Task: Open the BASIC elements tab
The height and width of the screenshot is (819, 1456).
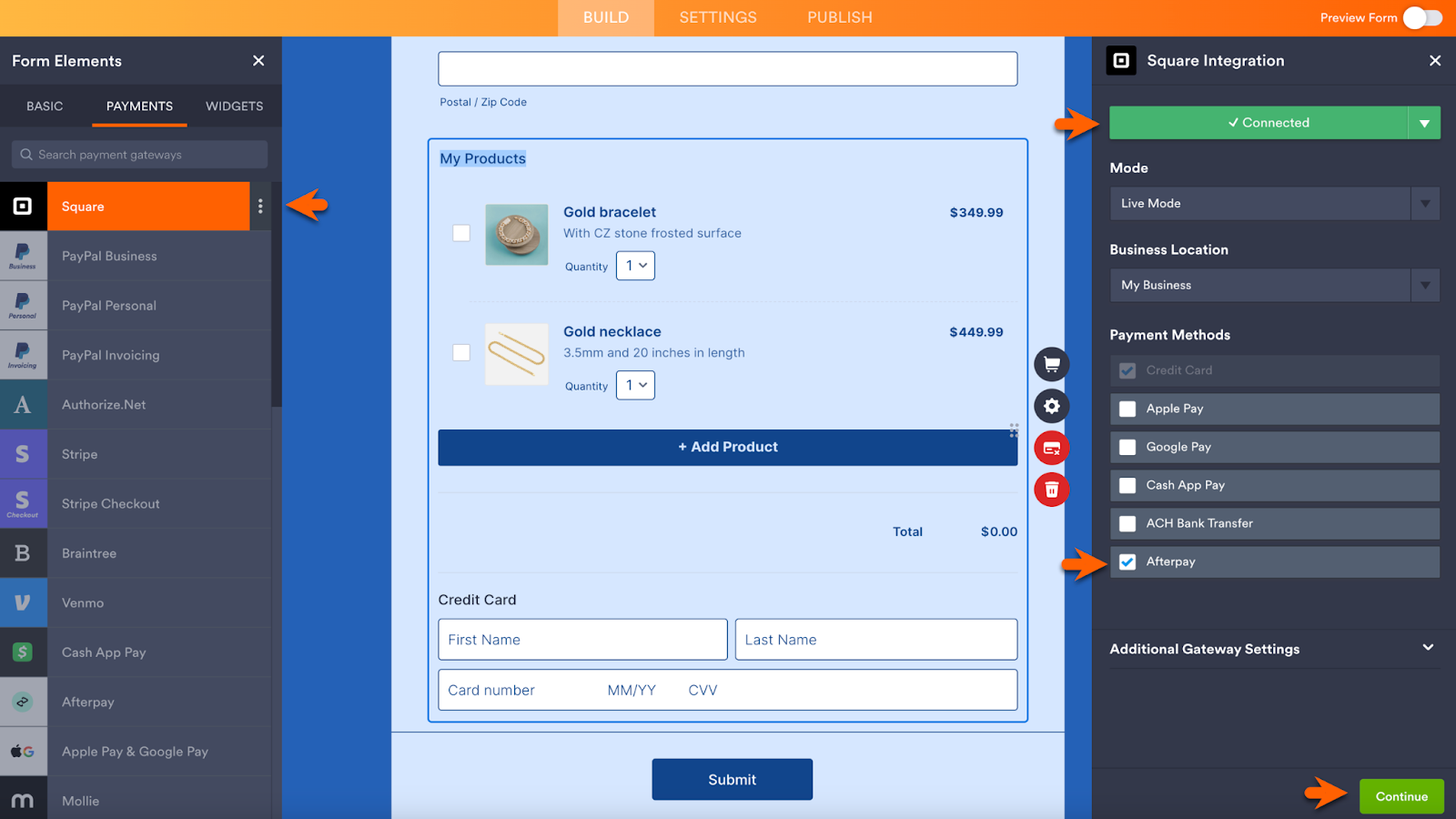Action: coord(45,106)
